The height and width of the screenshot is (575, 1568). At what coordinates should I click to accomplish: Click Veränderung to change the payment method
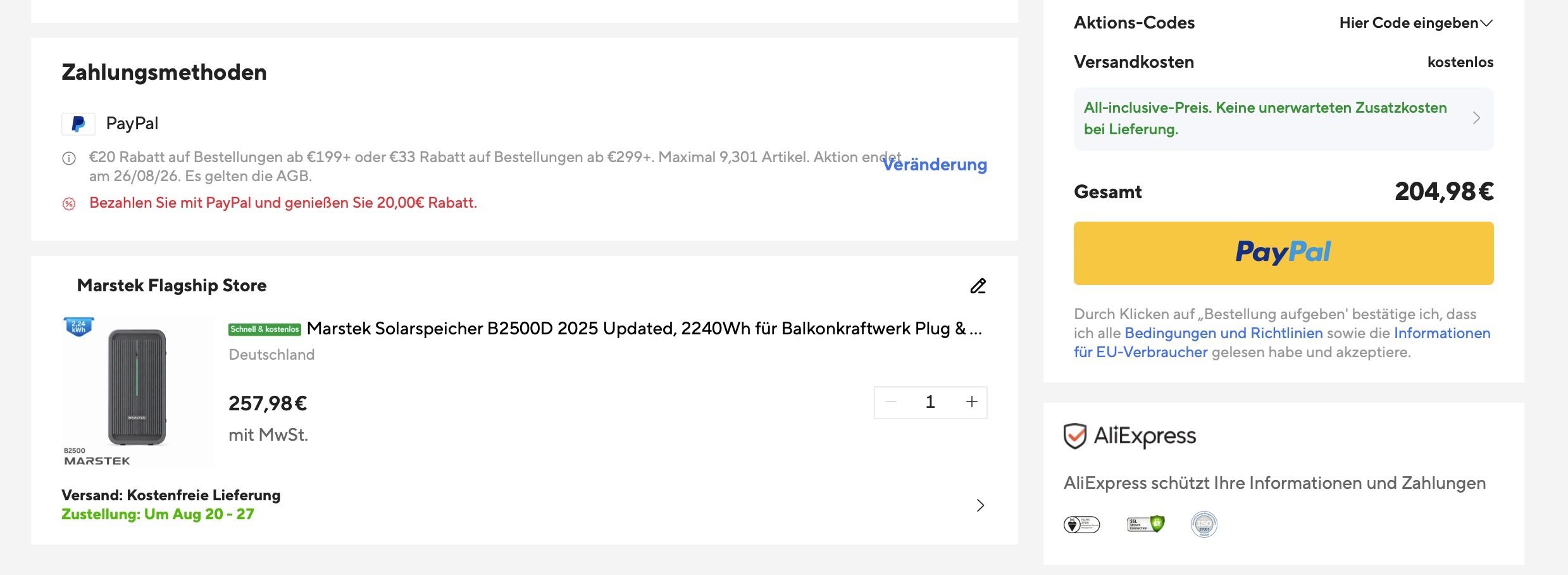click(x=935, y=165)
